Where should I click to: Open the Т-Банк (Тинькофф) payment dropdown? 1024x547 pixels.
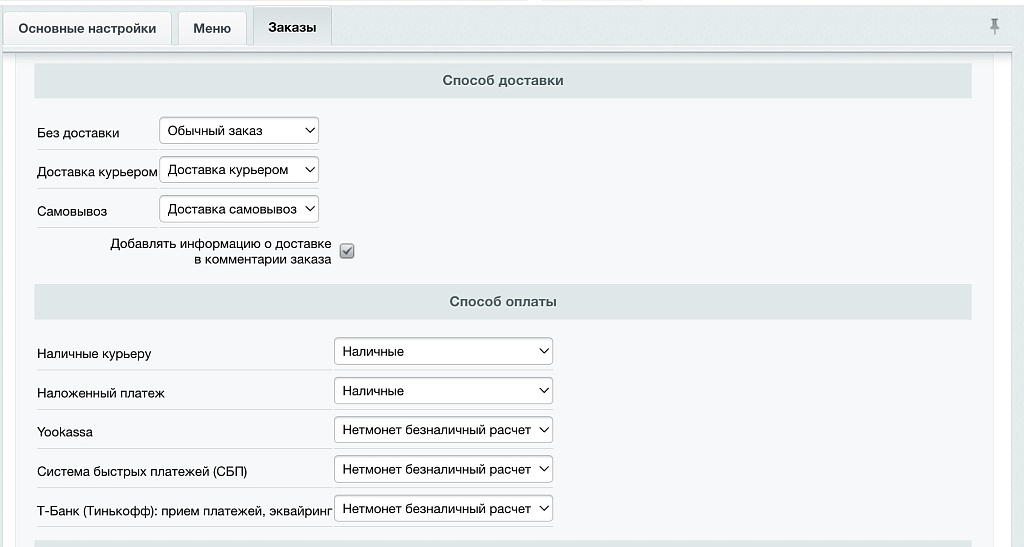tap(443, 508)
